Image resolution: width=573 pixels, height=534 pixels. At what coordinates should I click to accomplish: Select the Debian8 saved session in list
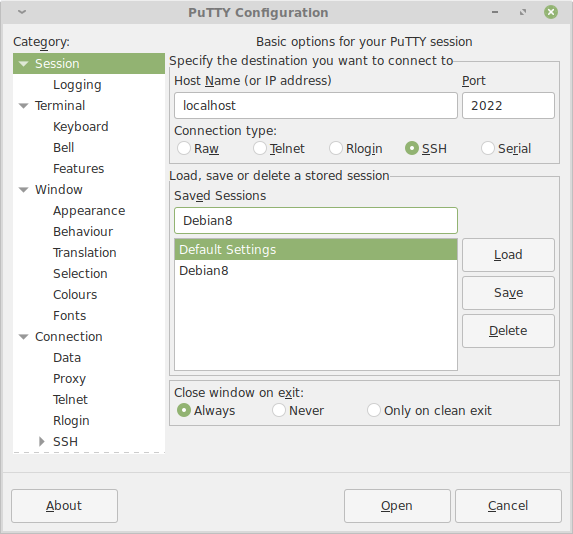(316, 271)
